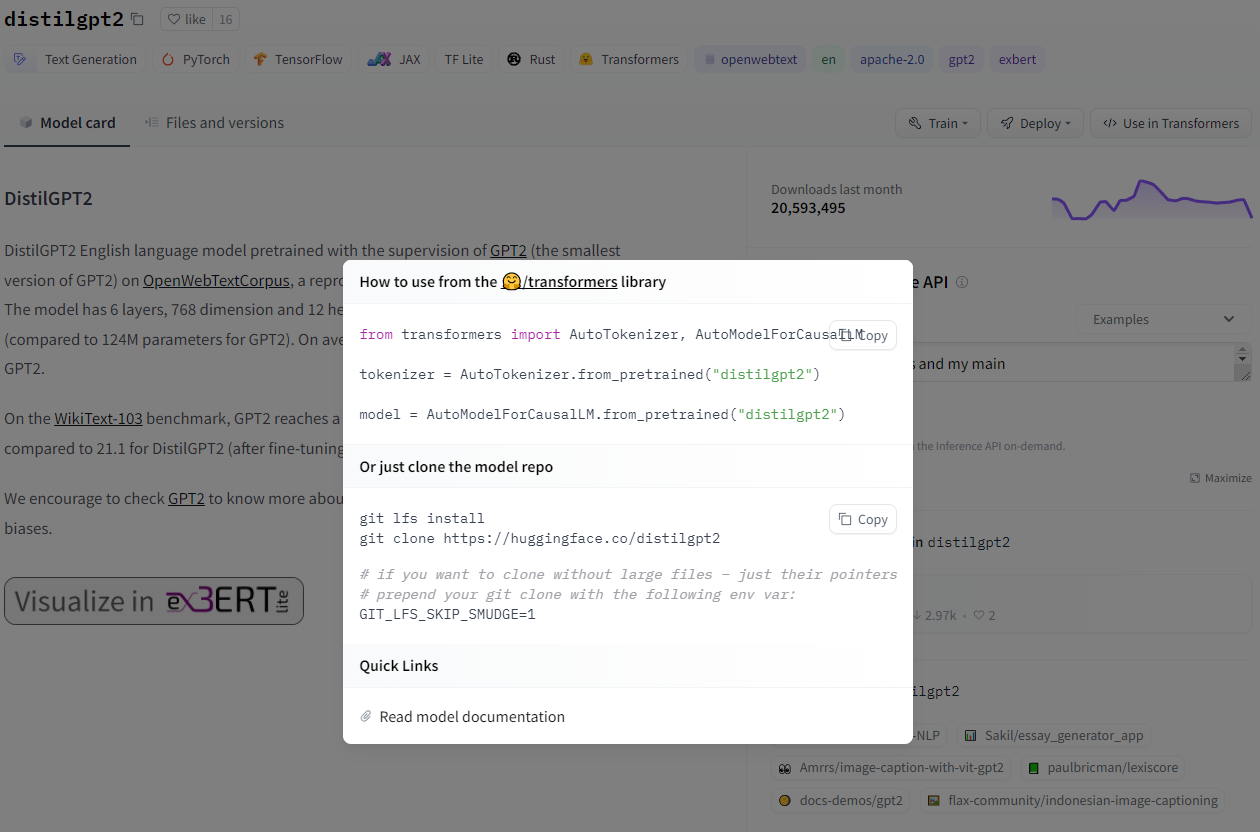
Task: Select the apache-2.0 license tag
Action: pos(892,59)
